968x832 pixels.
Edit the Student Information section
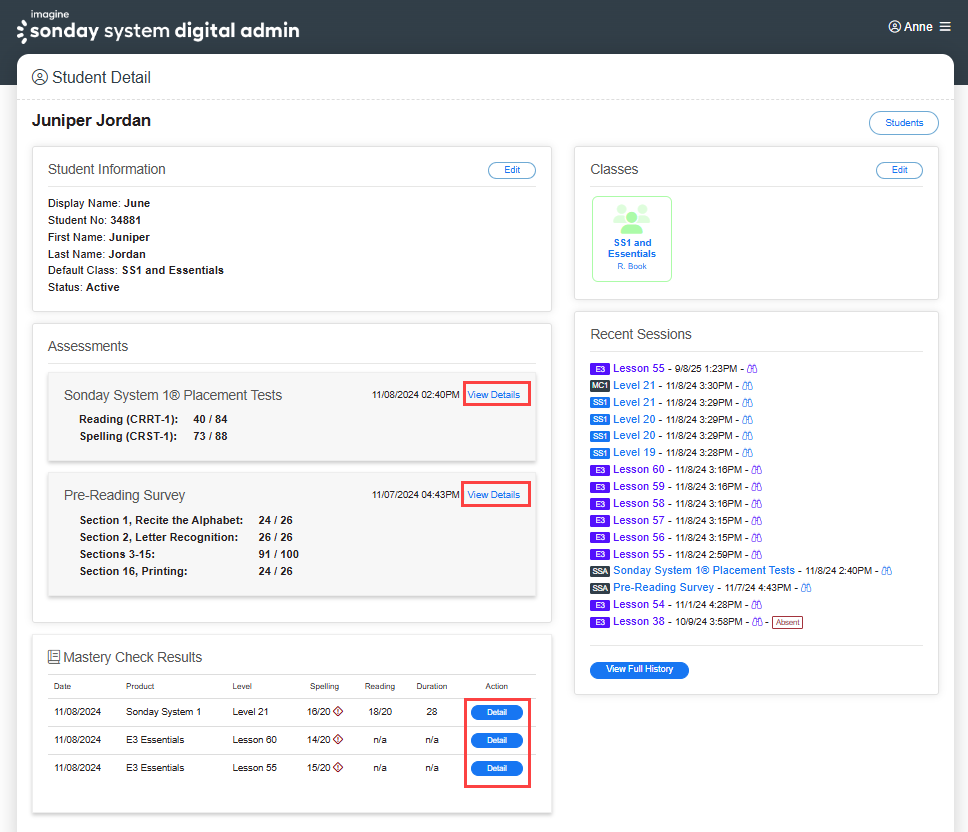(511, 170)
